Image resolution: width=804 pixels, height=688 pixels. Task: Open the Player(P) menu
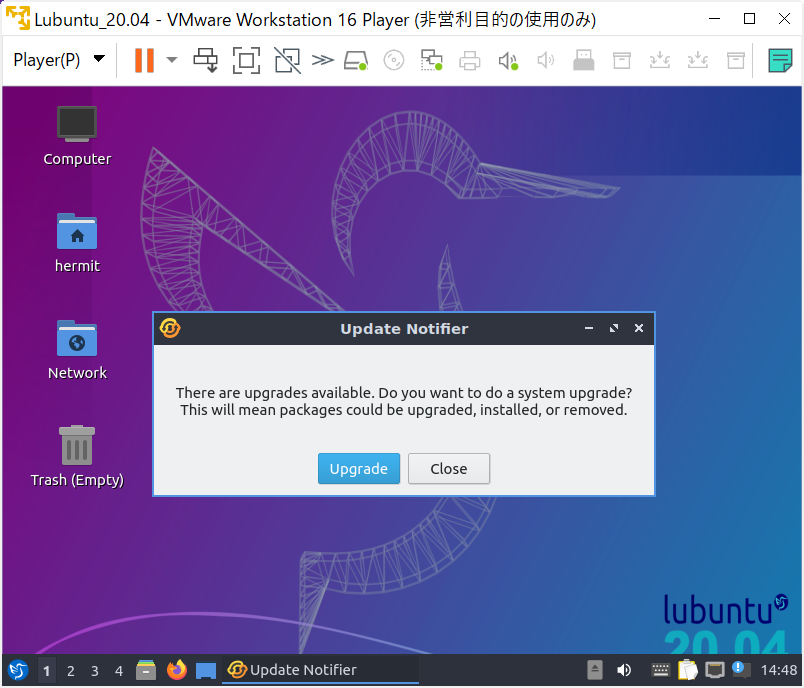59,60
